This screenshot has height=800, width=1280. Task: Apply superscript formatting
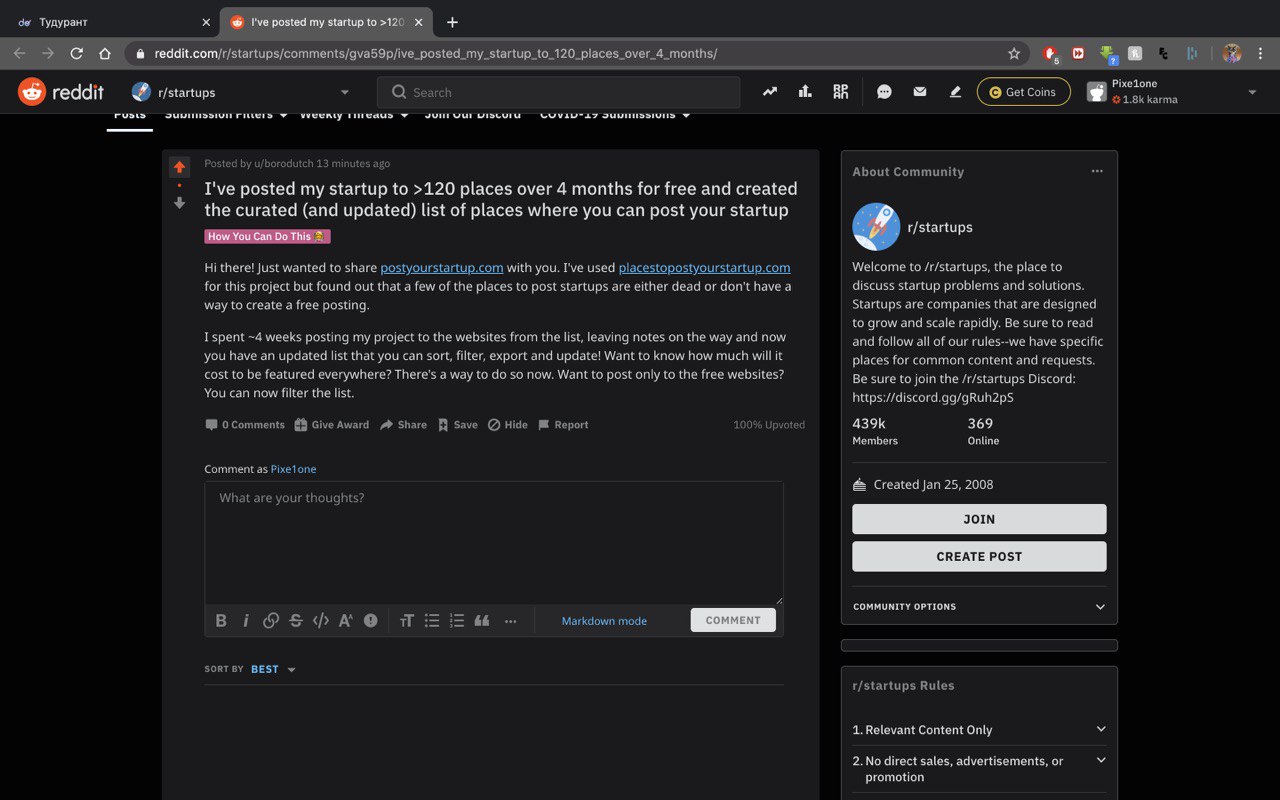coord(346,620)
